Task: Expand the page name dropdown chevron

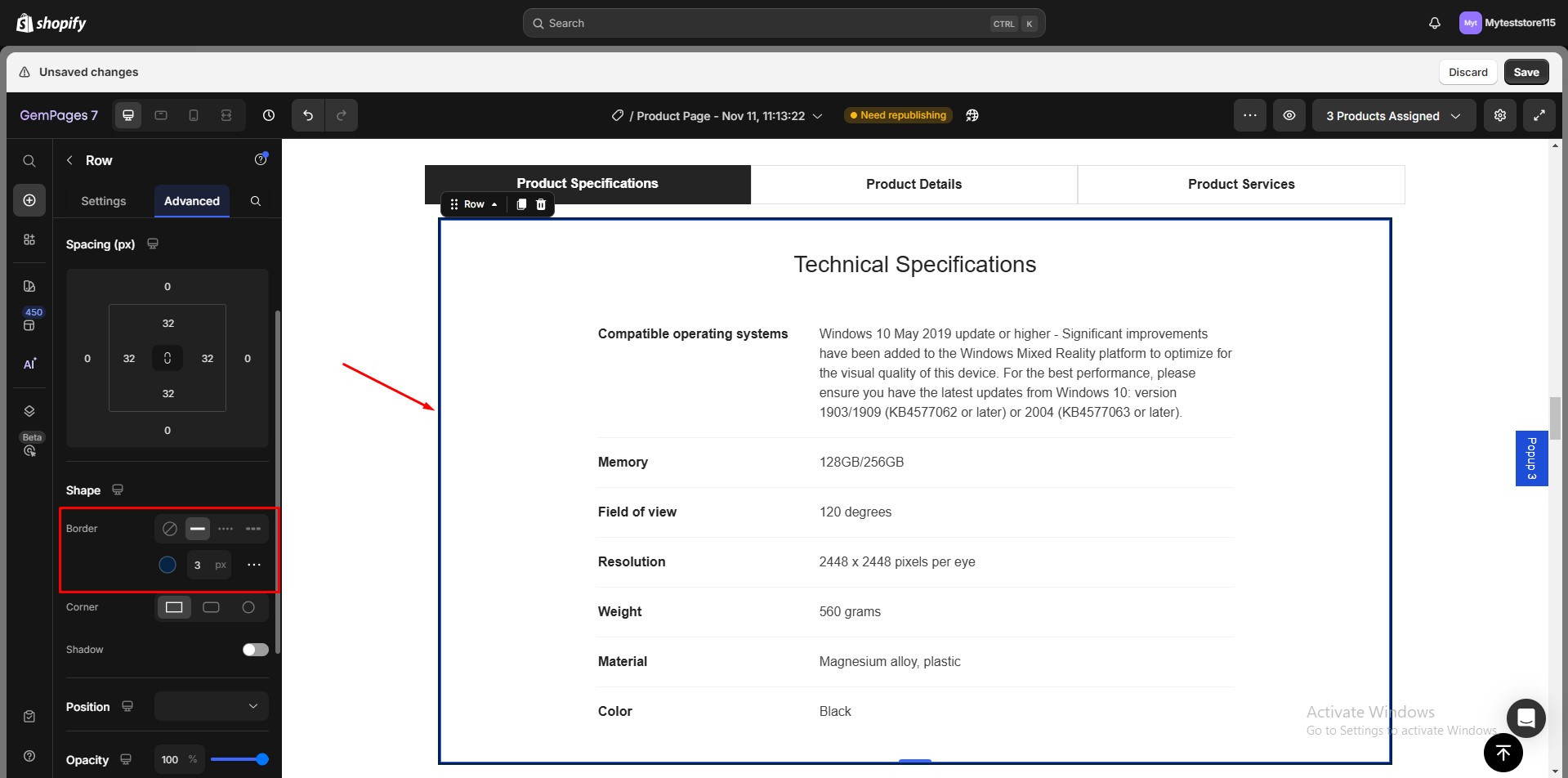Action: tap(817, 116)
